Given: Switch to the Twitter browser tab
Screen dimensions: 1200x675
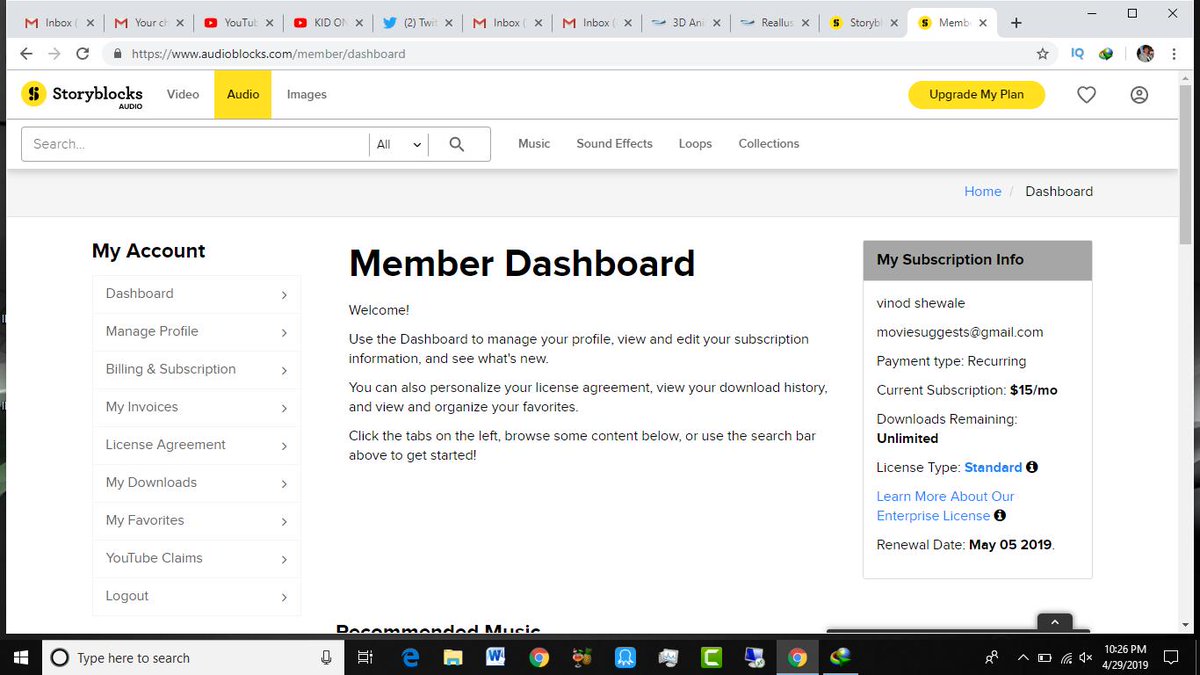Looking at the screenshot, I should [x=417, y=23].
